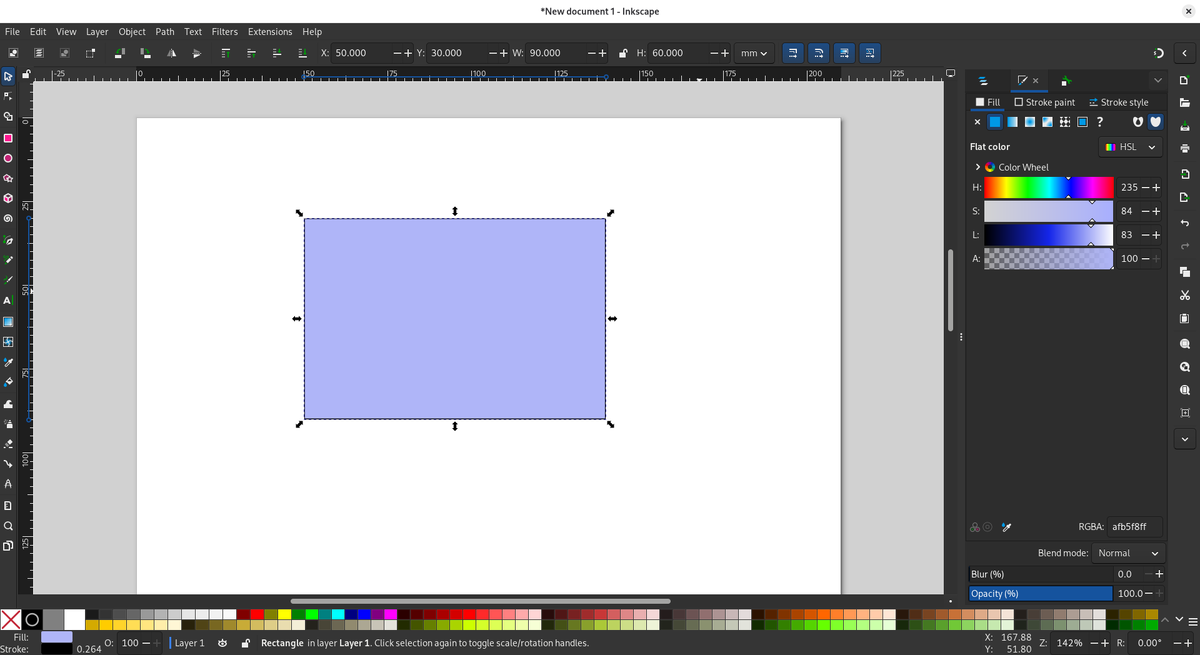The height and width of the screenshot is (655, 1200).
Task: Open the dock panel chevron menu
Action: (x=1158, y=80)
